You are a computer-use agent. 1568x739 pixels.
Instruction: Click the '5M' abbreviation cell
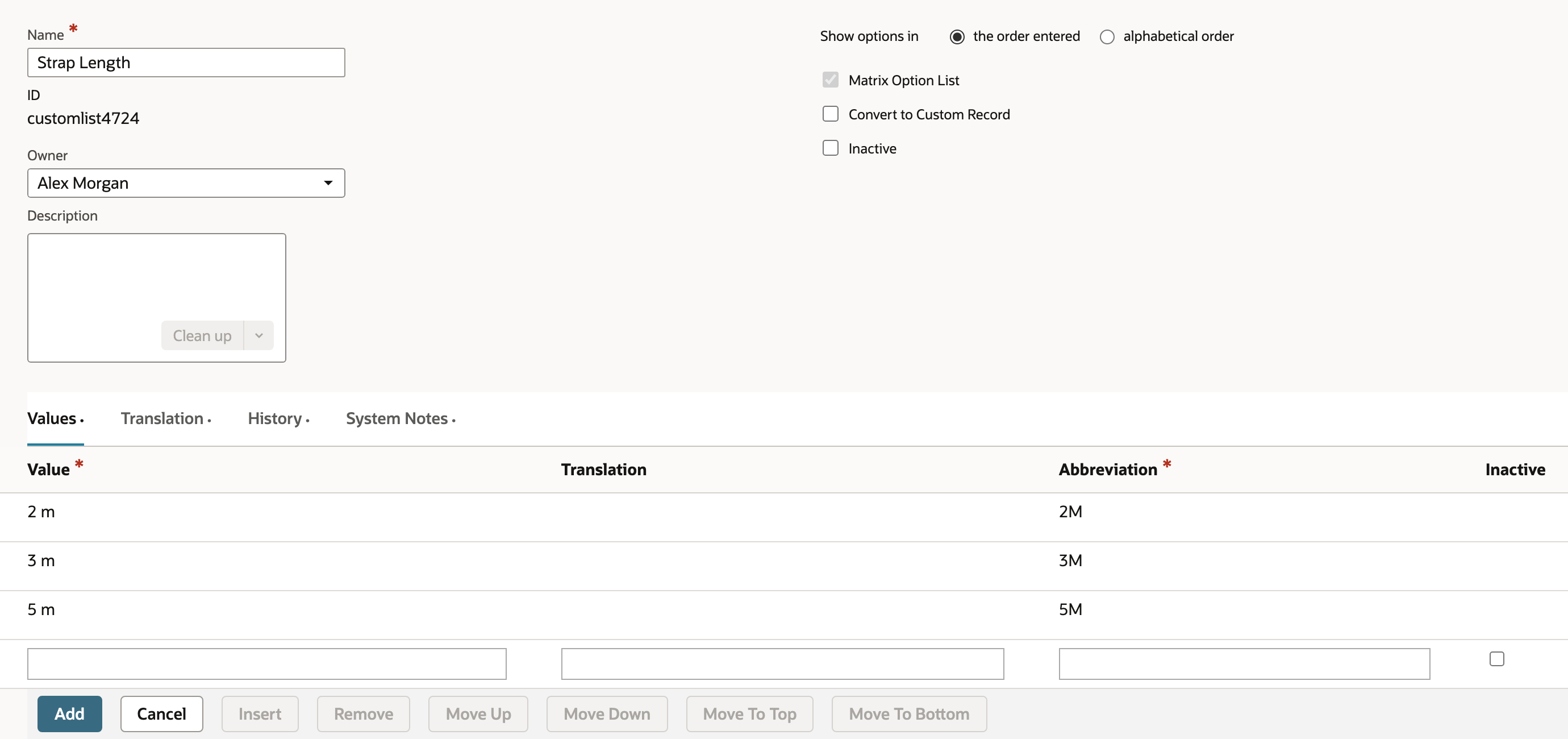[1070, 609]
